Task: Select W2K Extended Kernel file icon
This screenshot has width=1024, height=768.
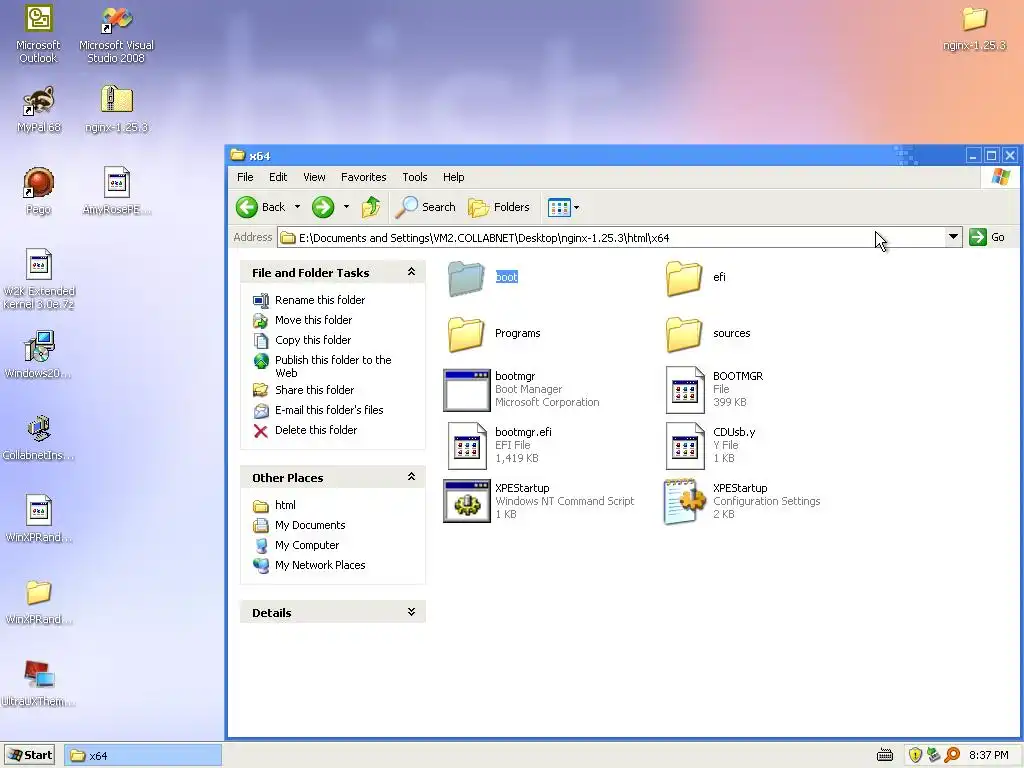Action: click(x=39, y=280)
